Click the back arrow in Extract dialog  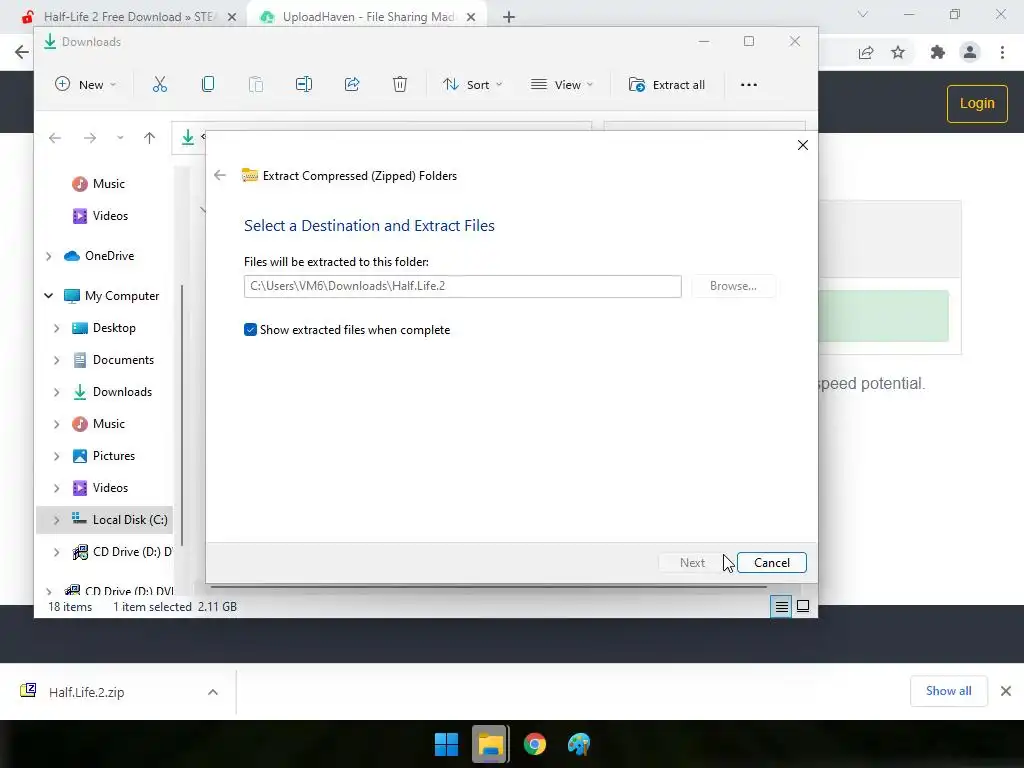pyautogui.click(x=220, y=175)
